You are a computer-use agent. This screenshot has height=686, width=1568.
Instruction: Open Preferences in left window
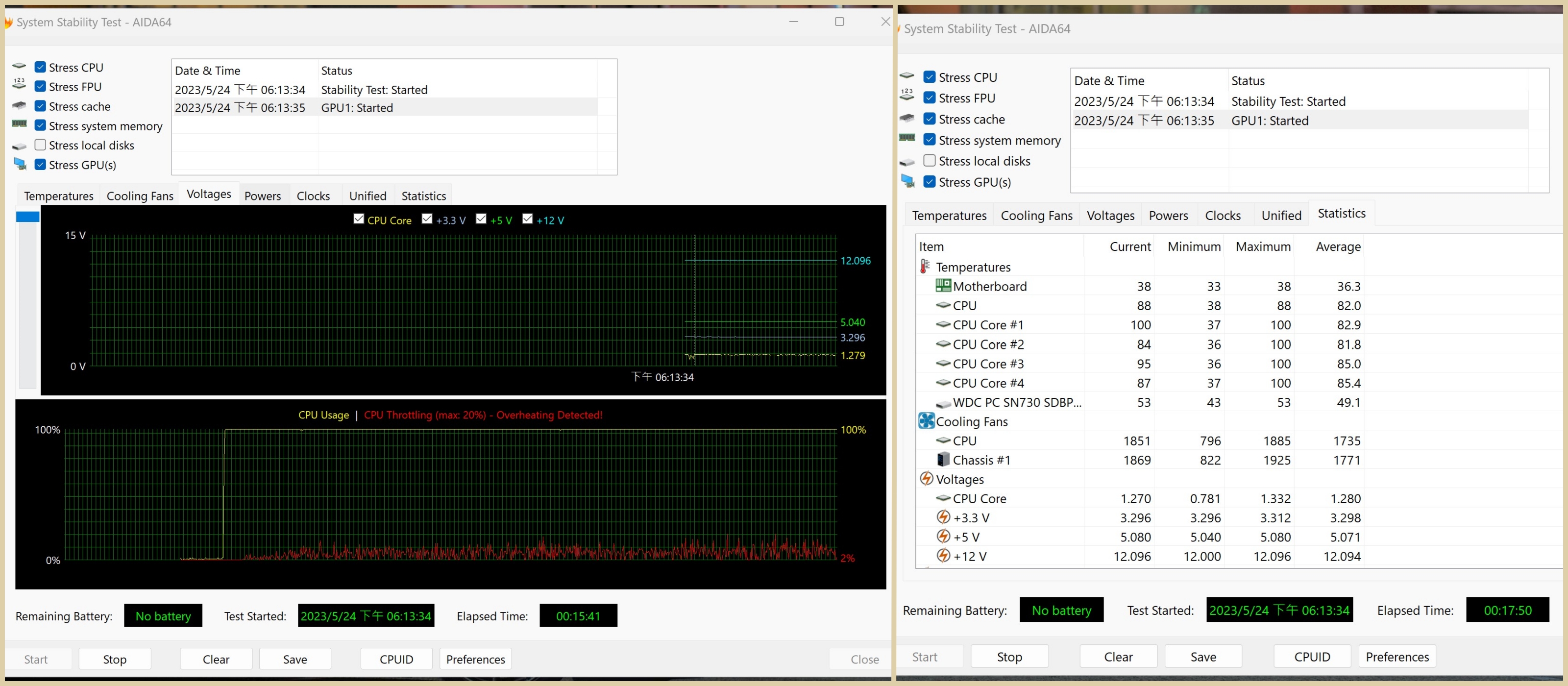[x=475, y=659]
